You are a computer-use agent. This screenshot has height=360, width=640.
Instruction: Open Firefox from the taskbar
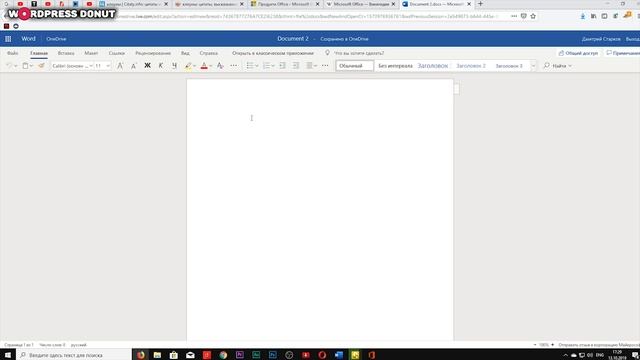pyautogui.click(x=141, y=355)
